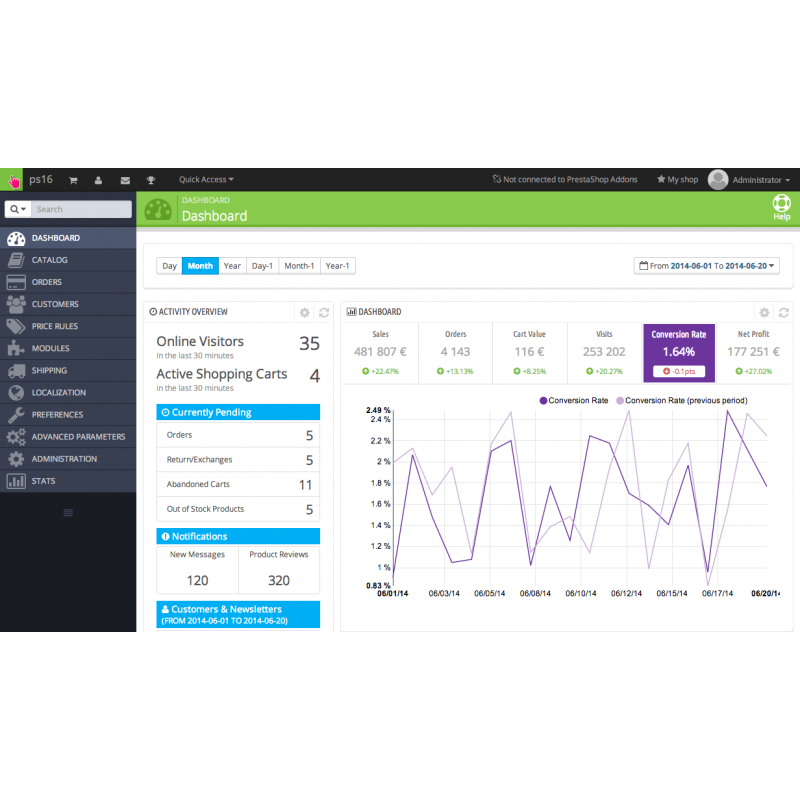Collapse the left sidebar menu
Viewport: 800px width, 800px height.
click(68, 513)
